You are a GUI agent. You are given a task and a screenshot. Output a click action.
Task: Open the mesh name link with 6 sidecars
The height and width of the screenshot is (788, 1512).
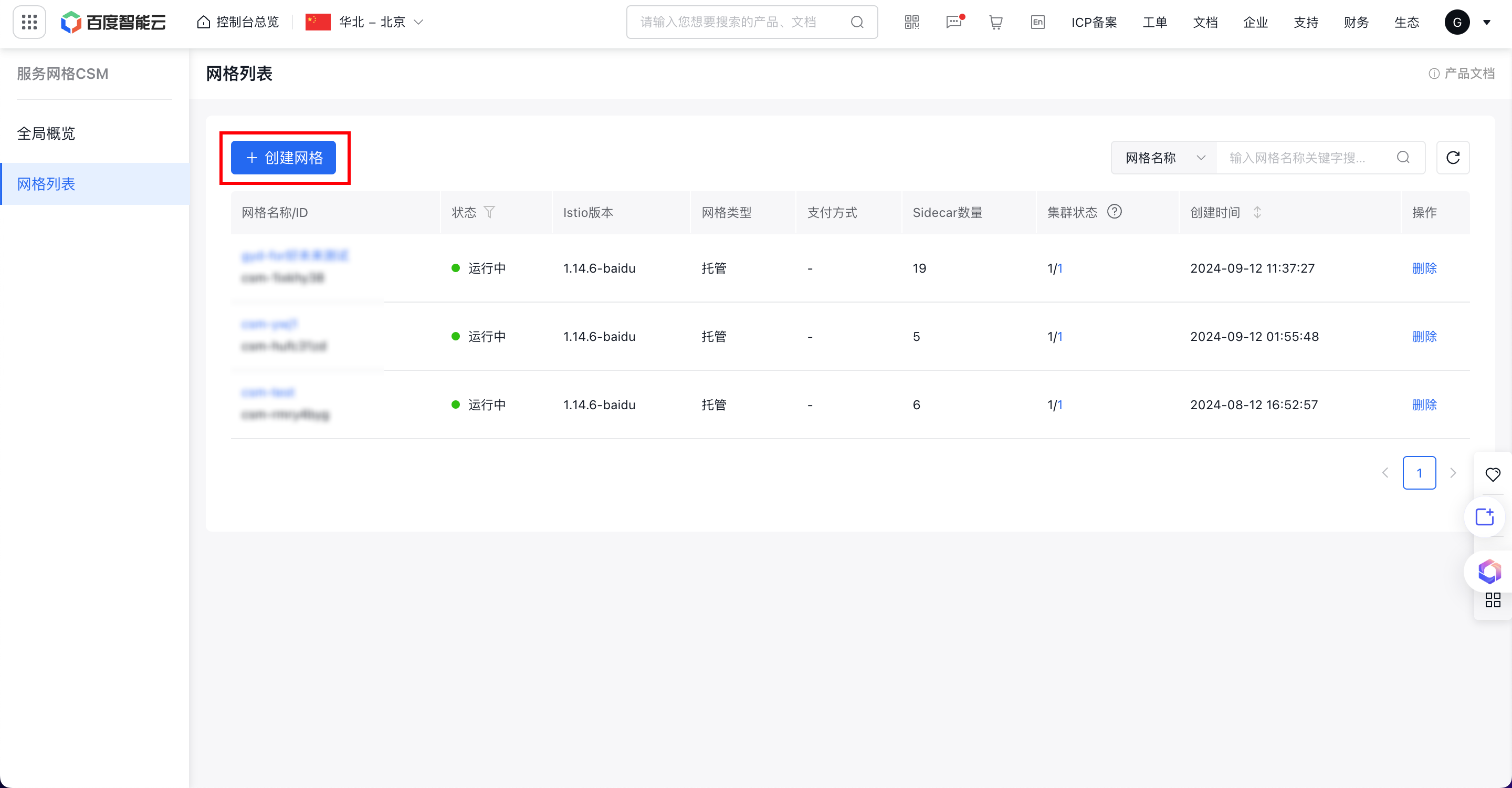268,392
